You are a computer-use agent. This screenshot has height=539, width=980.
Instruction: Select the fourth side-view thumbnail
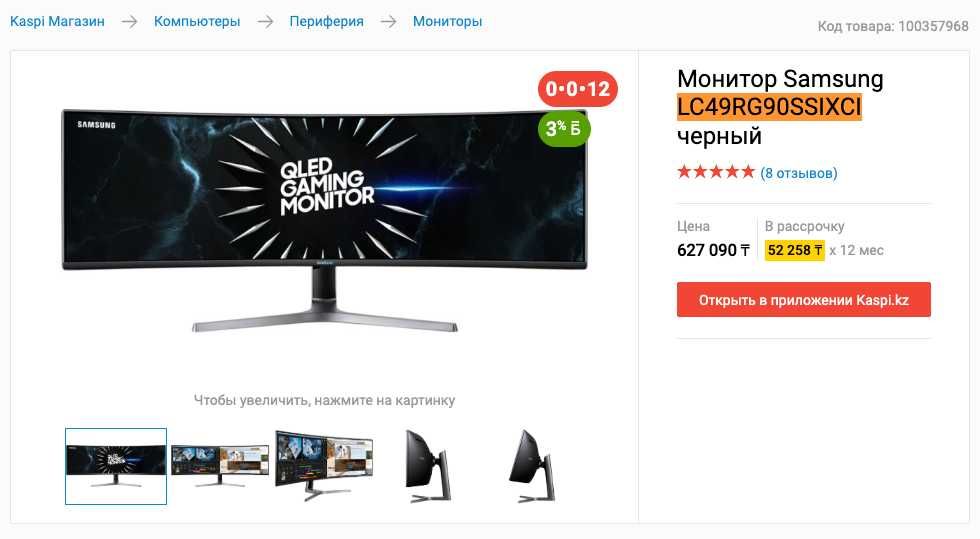coord(428,466)
